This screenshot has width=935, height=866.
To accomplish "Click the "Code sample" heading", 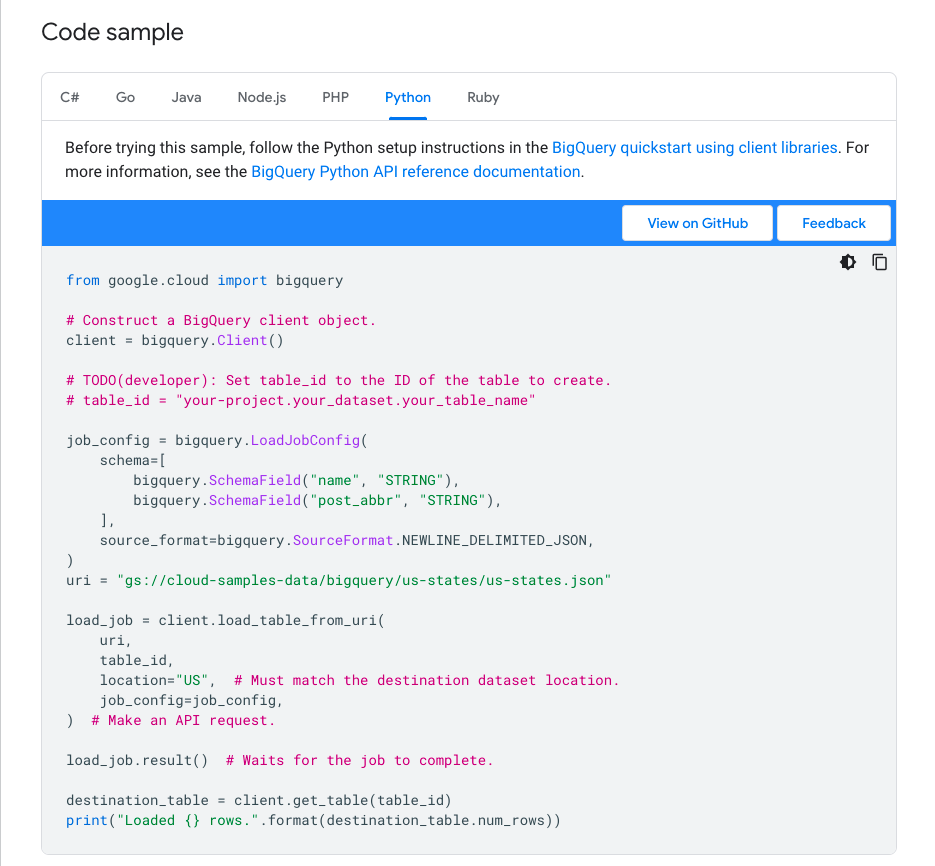I will [x=112, y=32].
